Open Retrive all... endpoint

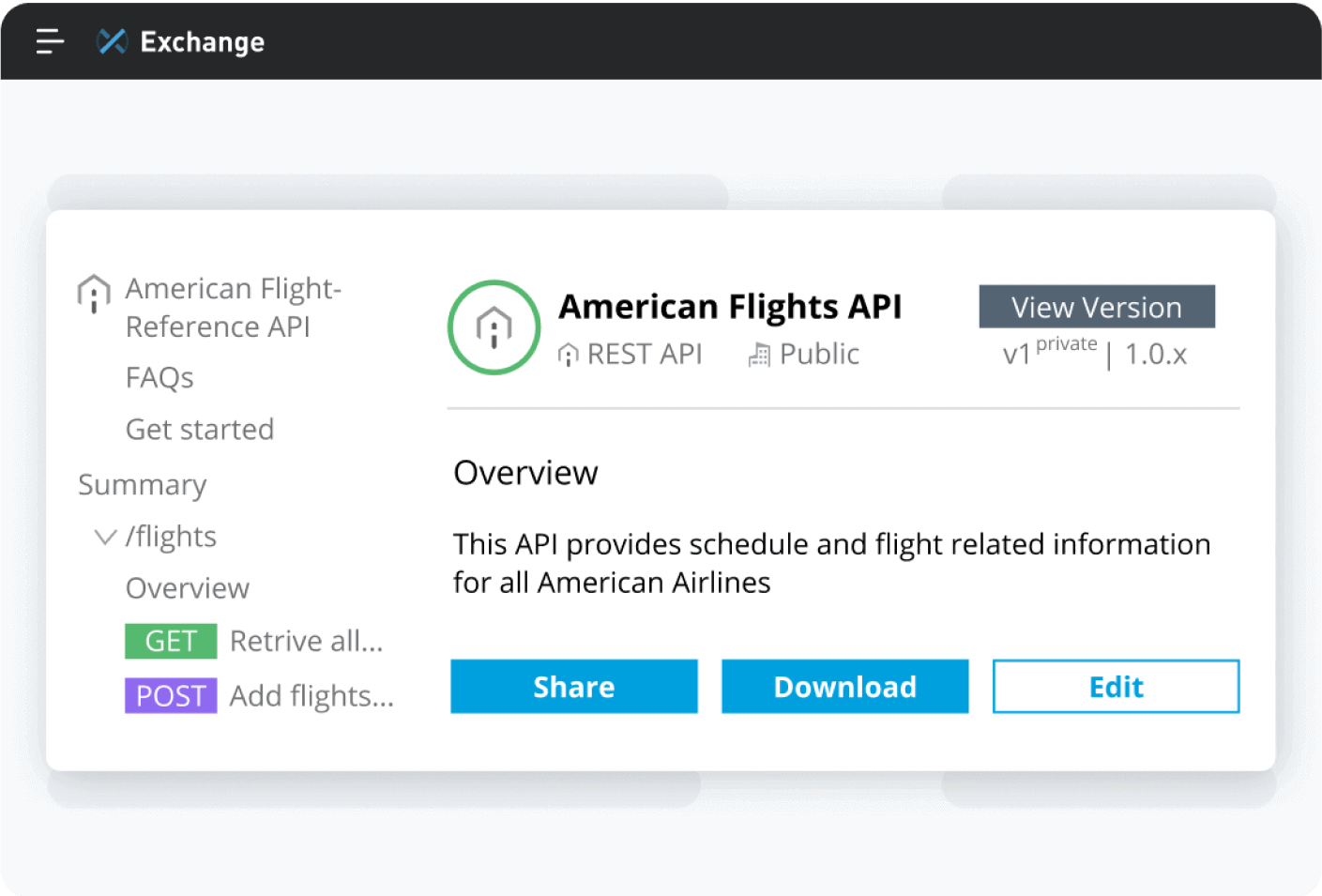point(307,641)
